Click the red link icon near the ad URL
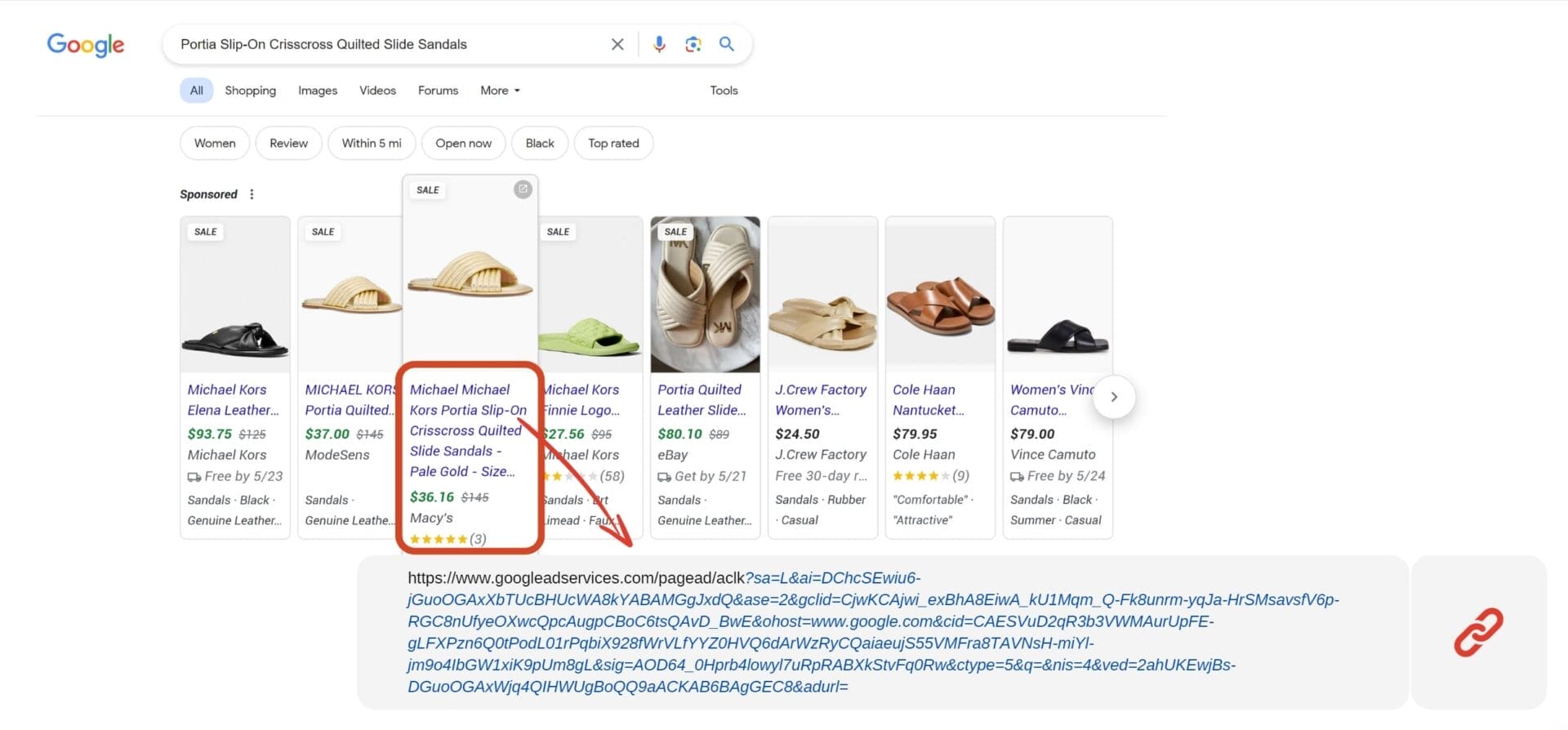1568x730 pixels. (x=1480, y=630)
